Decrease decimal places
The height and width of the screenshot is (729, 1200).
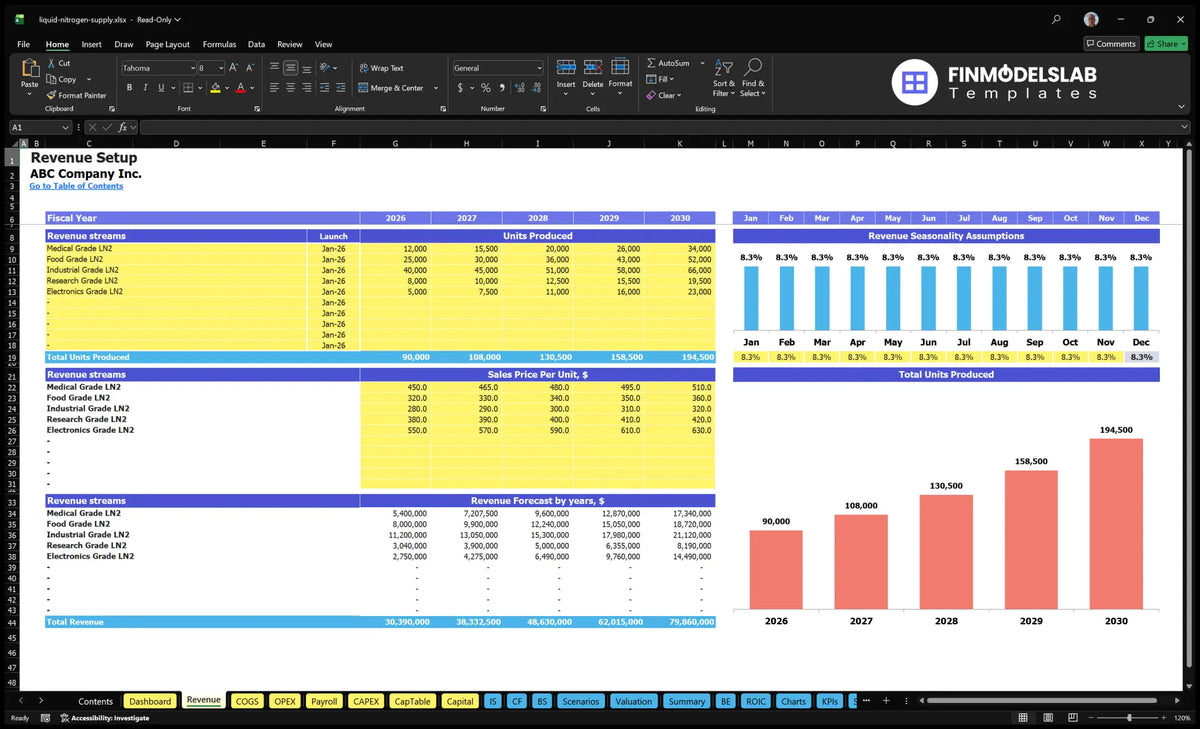(x=534, y=88)
